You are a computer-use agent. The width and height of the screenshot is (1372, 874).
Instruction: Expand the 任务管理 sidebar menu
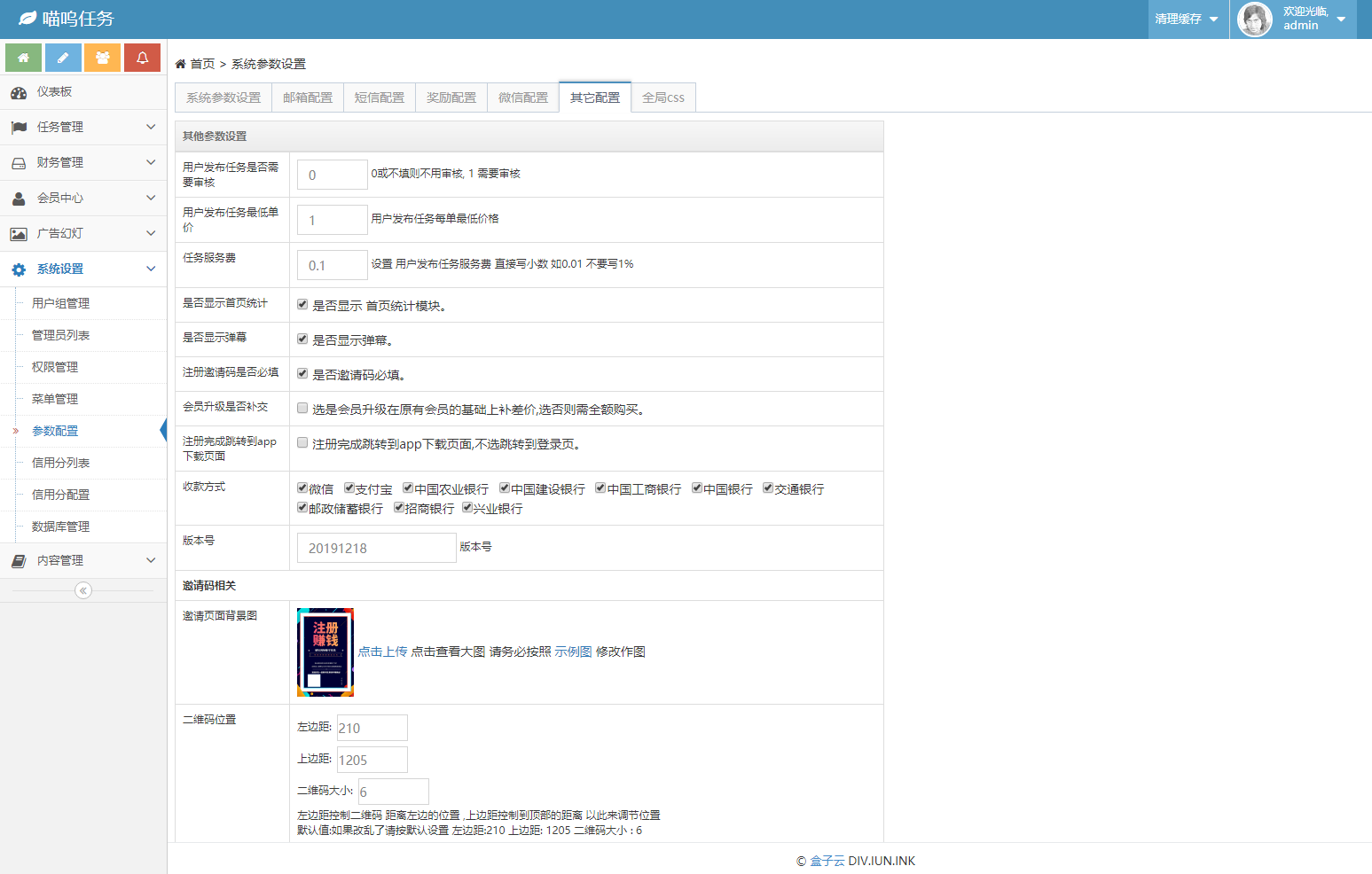point(83,128)
